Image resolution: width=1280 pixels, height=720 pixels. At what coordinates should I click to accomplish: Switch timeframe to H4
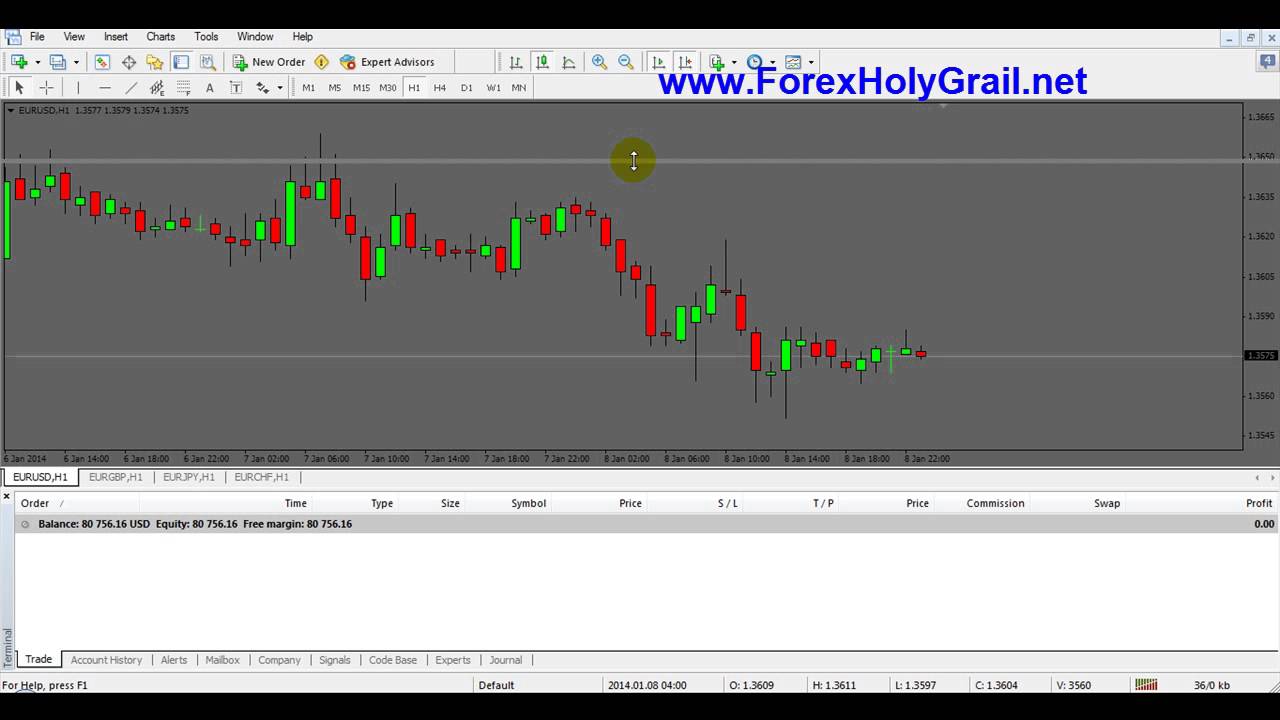coord(440,88)
